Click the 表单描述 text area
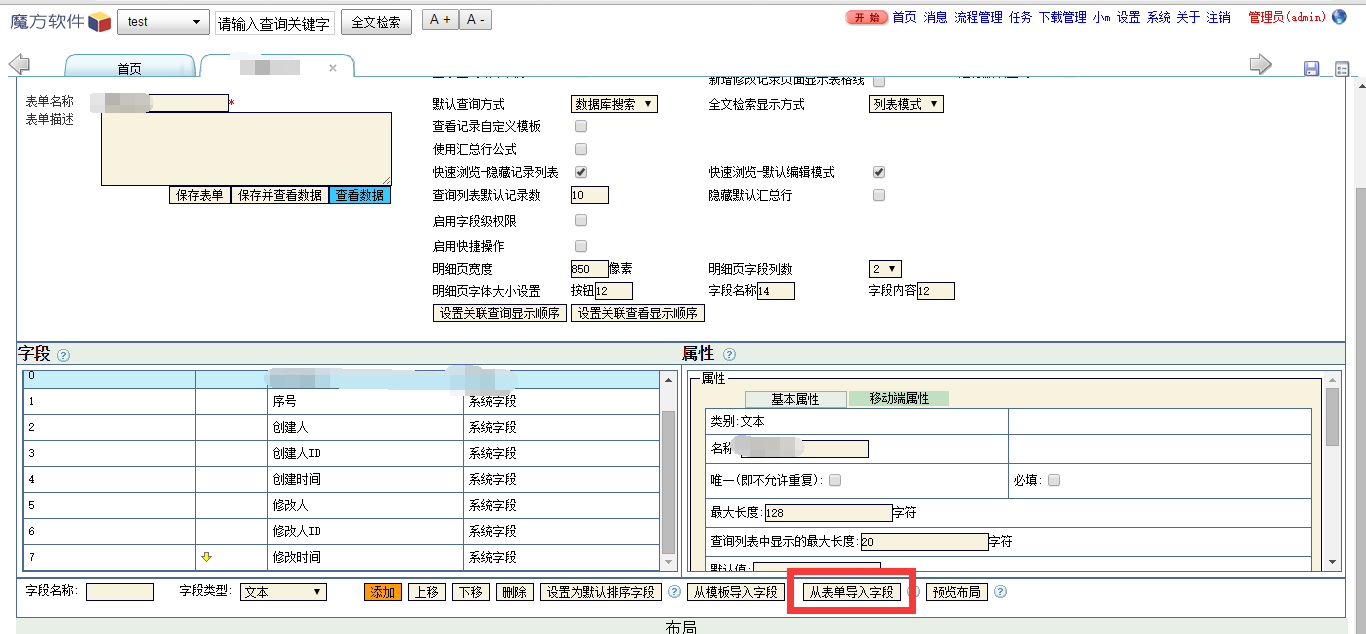 246,149
